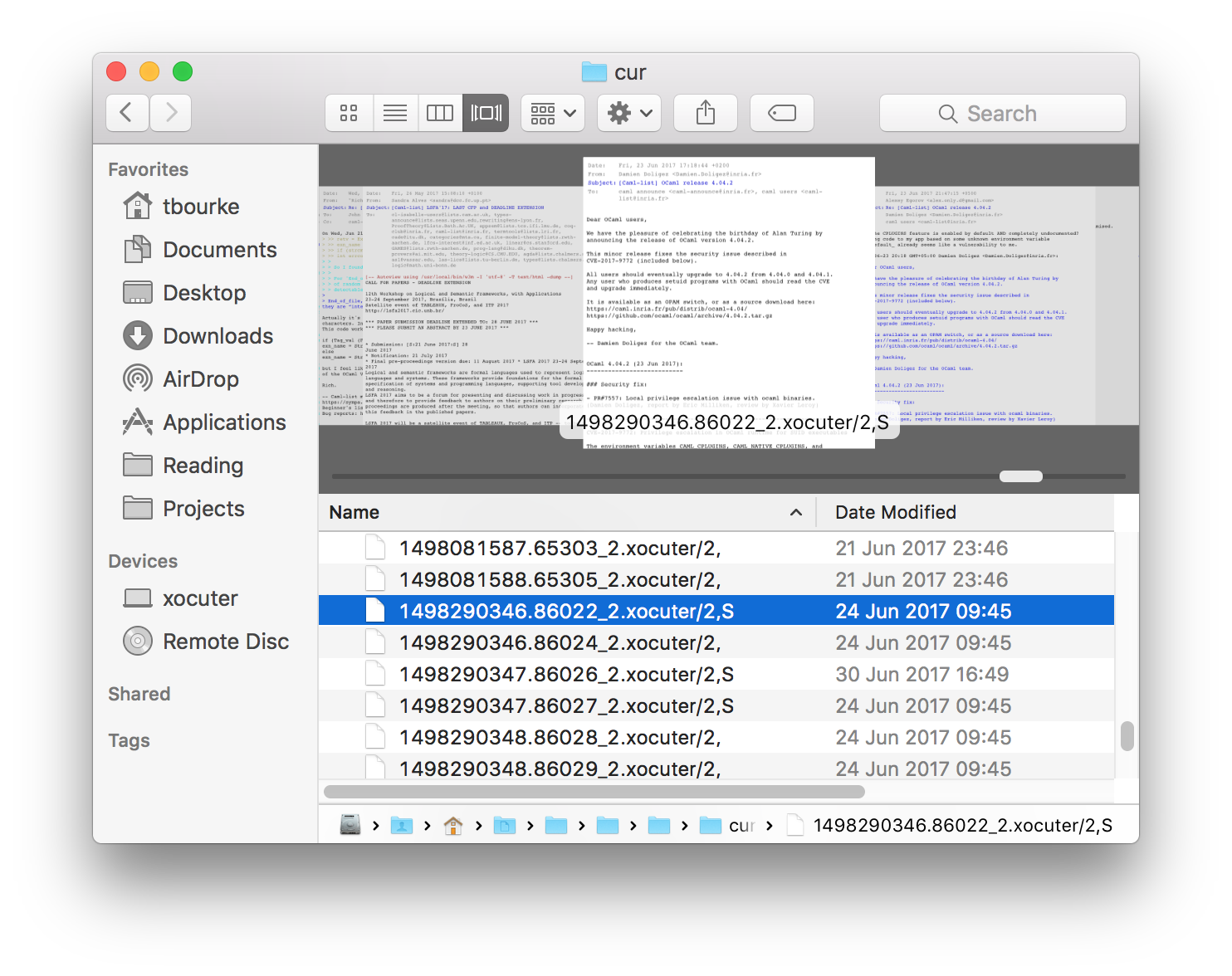The image size is (1232, 976).
Task: Click the Share button
Action: click(x=706, y=113)
